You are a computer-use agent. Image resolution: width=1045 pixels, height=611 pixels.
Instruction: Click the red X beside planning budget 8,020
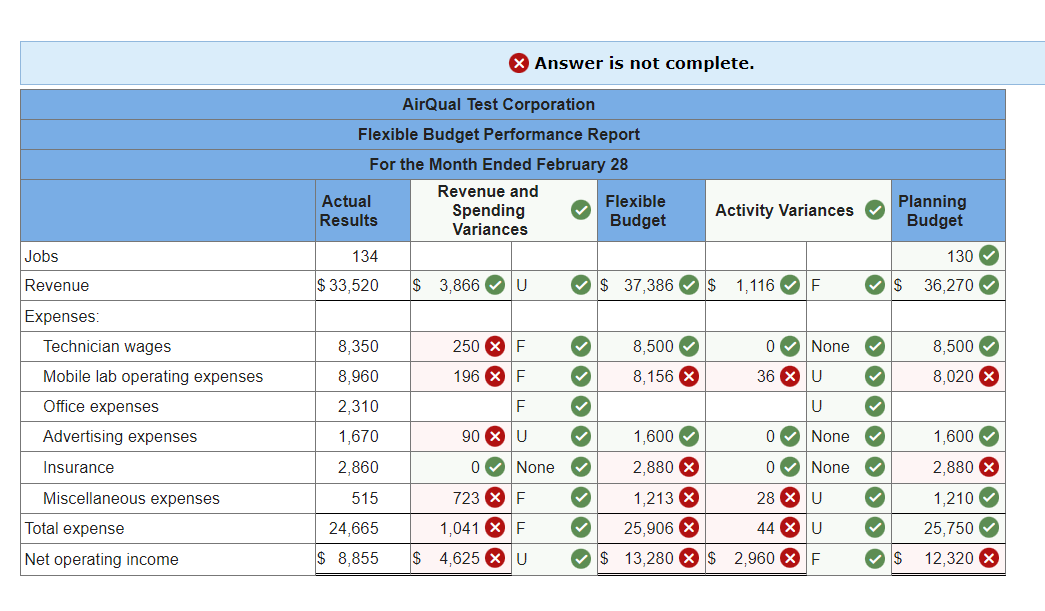pyautogui.click(x=989, y=376)
